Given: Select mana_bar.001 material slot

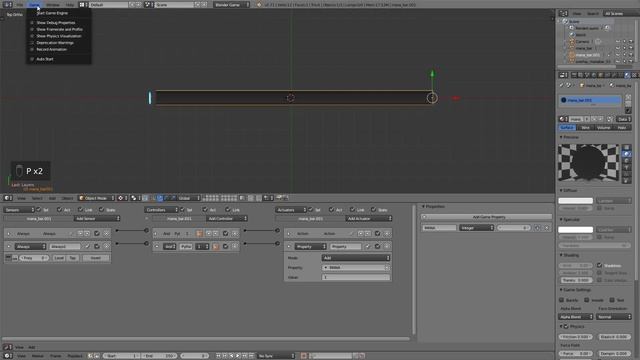Looking at the screenshot, I should point(590,100).
